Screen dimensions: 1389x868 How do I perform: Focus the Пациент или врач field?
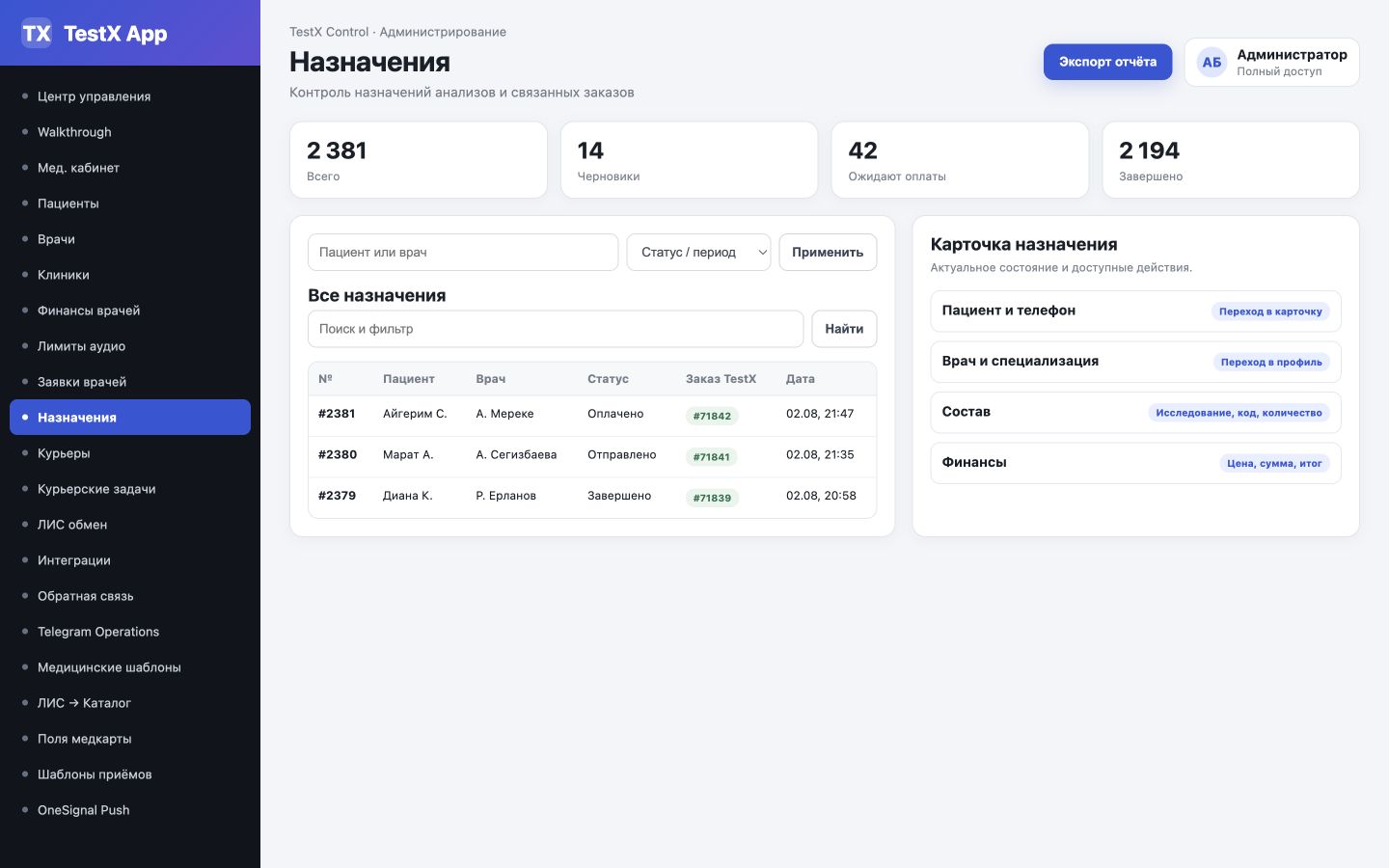[463, 252]
